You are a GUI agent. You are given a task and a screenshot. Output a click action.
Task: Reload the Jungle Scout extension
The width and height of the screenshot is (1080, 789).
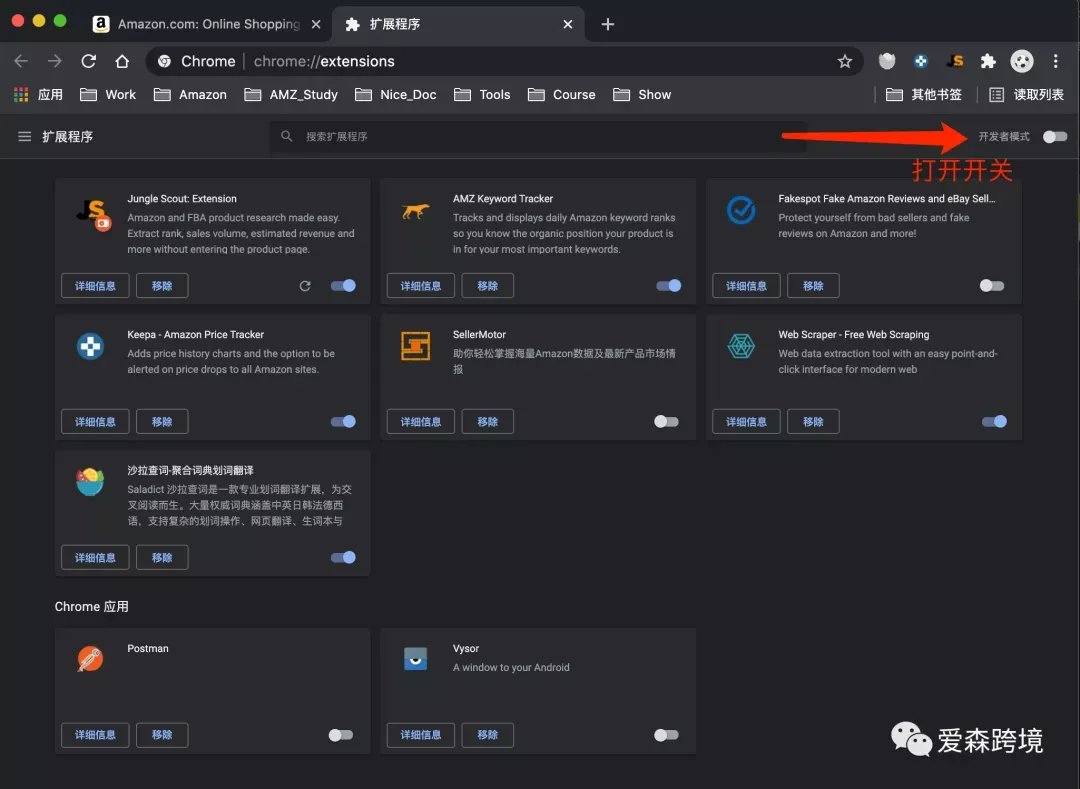click(304, 286)
